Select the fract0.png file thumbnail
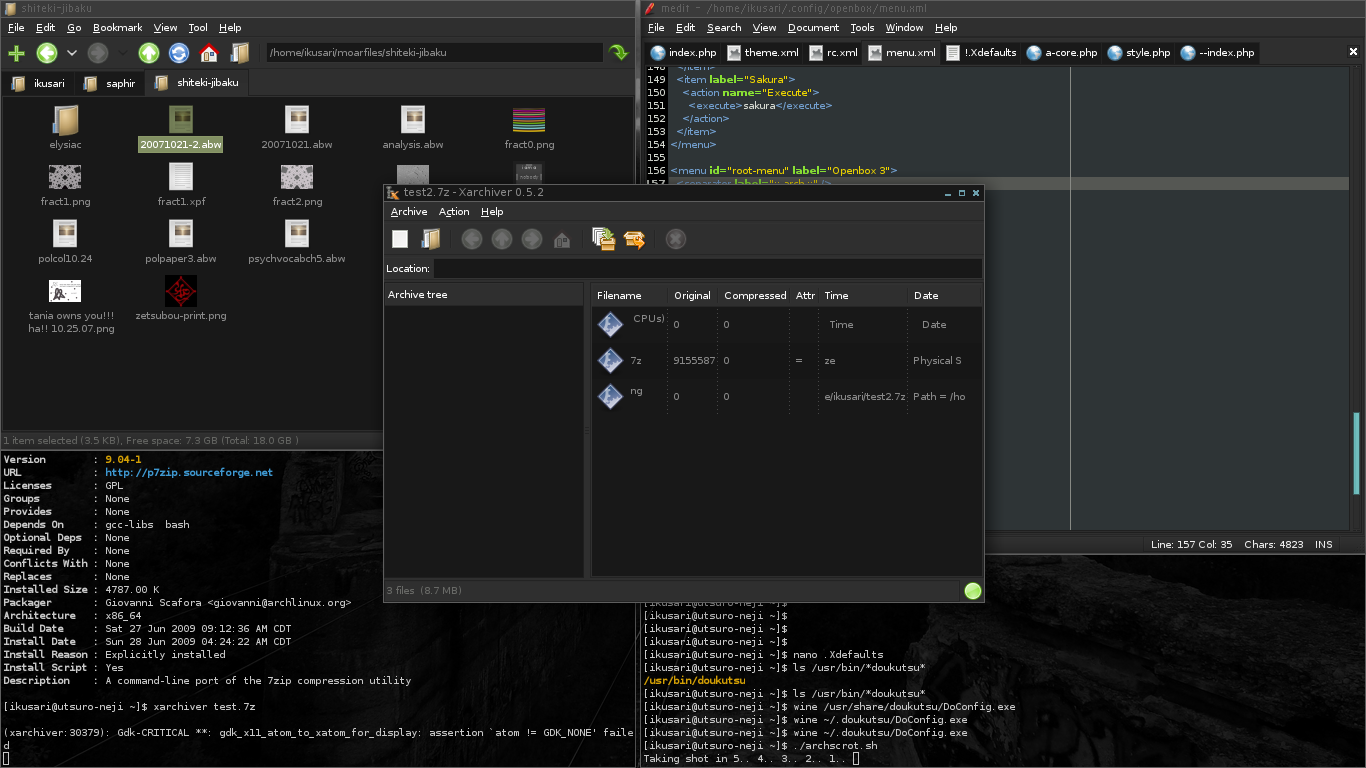Viewport: 1366px width, 768px height. tap(528, 121)
